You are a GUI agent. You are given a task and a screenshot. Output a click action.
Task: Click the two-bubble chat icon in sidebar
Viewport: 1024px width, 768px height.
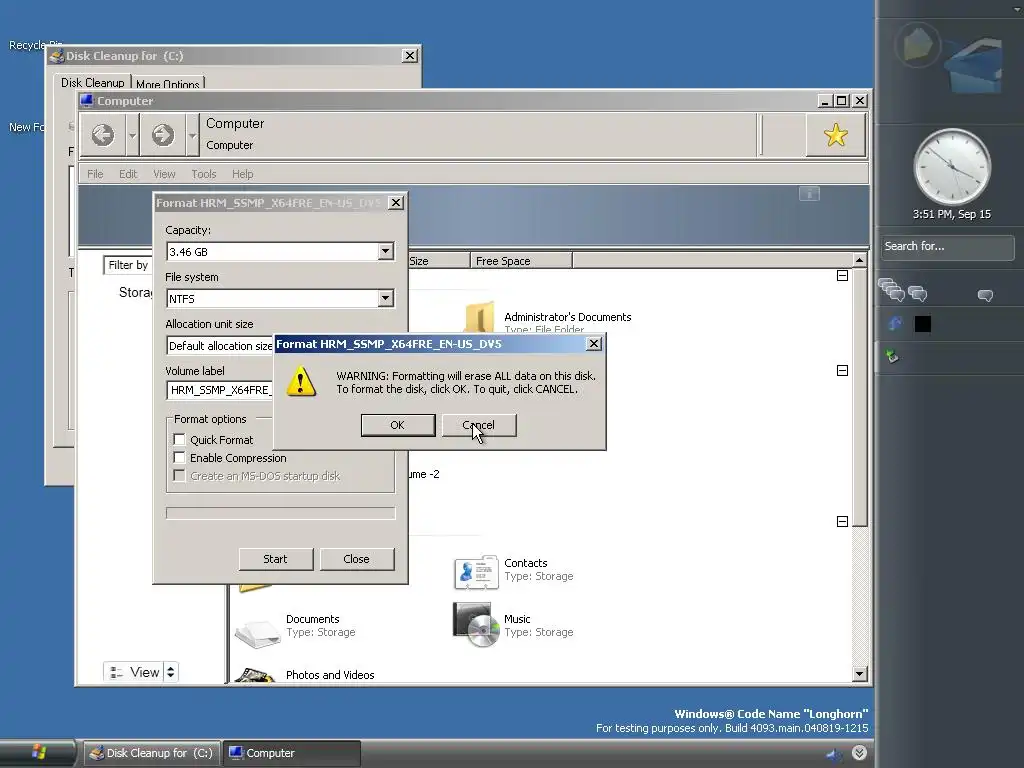tap(918, 294)
